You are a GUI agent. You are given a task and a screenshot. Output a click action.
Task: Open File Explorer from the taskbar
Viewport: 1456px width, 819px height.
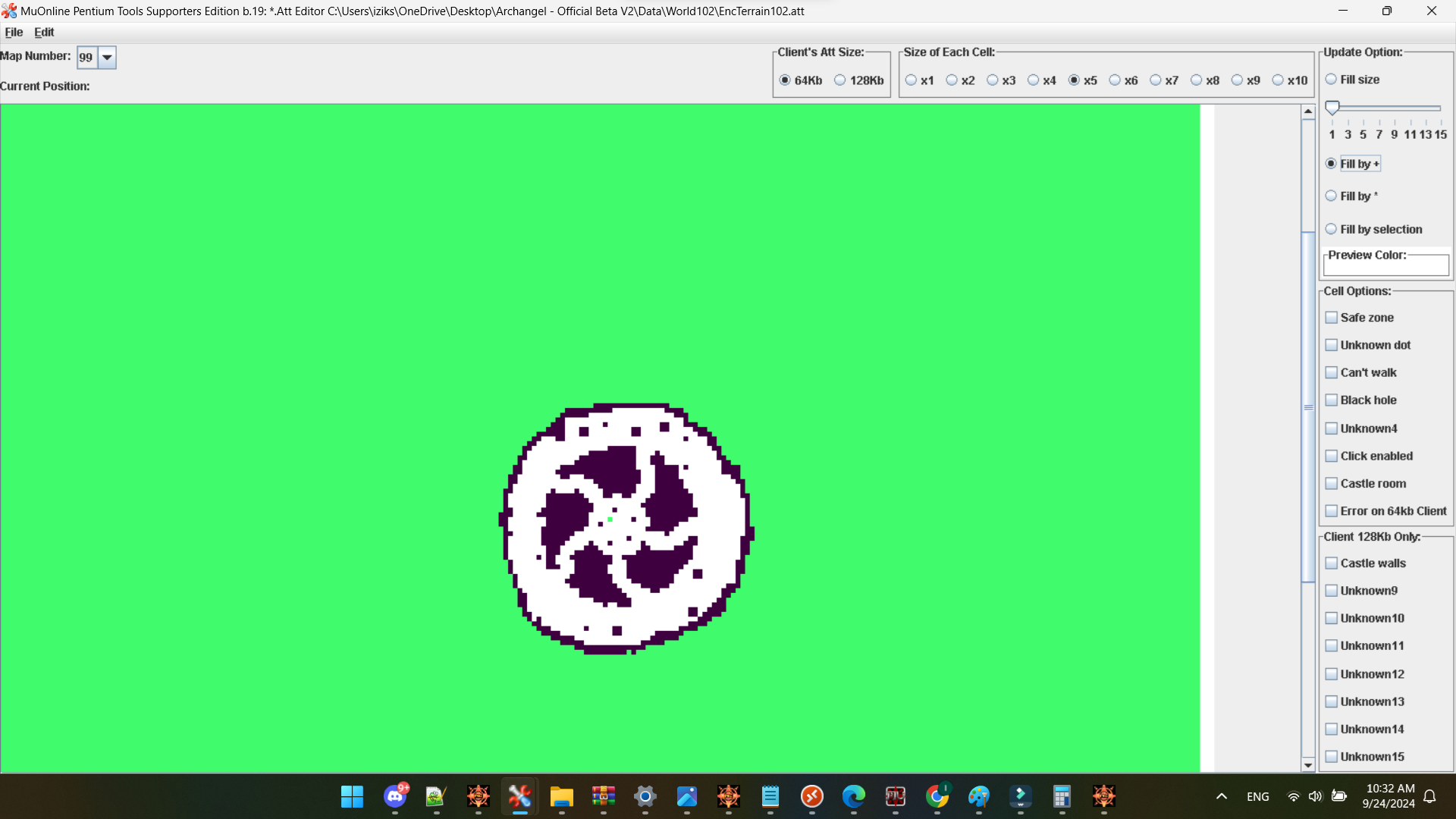(x=561, y=796)
